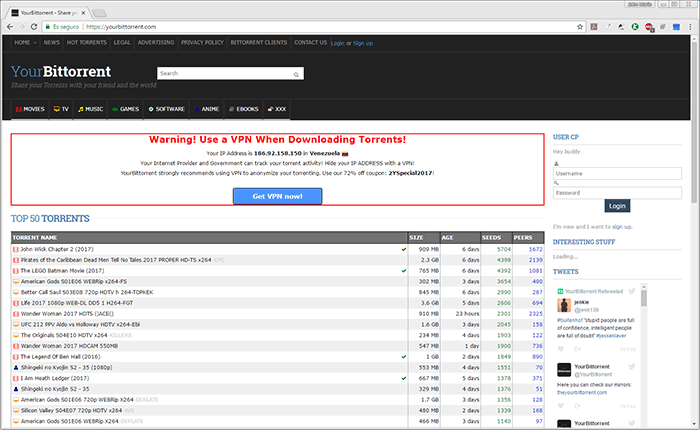Open Life 2017 1080p WEB-DL torrent
This screenshot has width=700, height=430.
pos(77,303)
